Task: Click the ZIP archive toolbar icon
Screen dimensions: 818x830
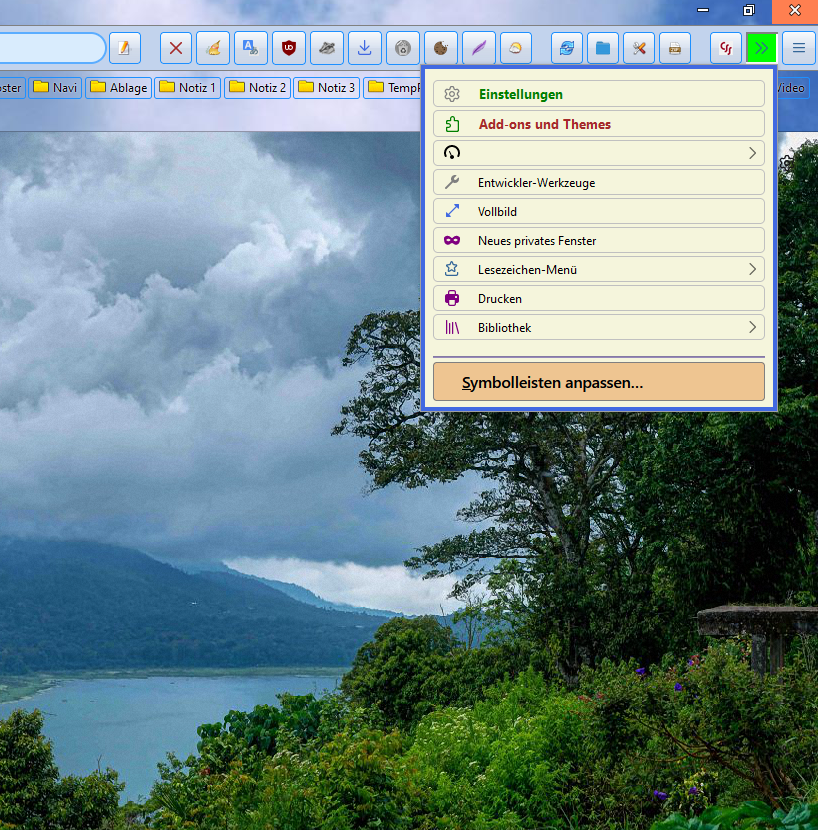Action: (675, 48)
